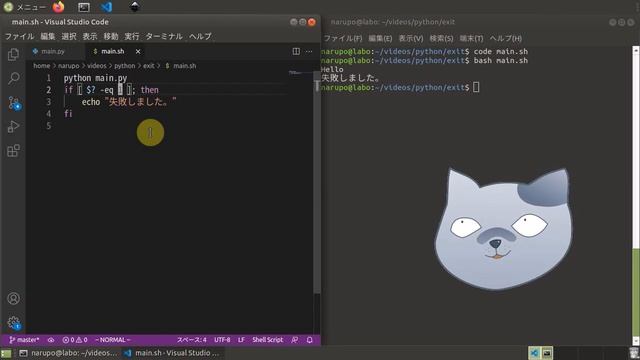Open the 端末(T) menu in terminal window
The image size is (640, 360).
click(471, 38)
